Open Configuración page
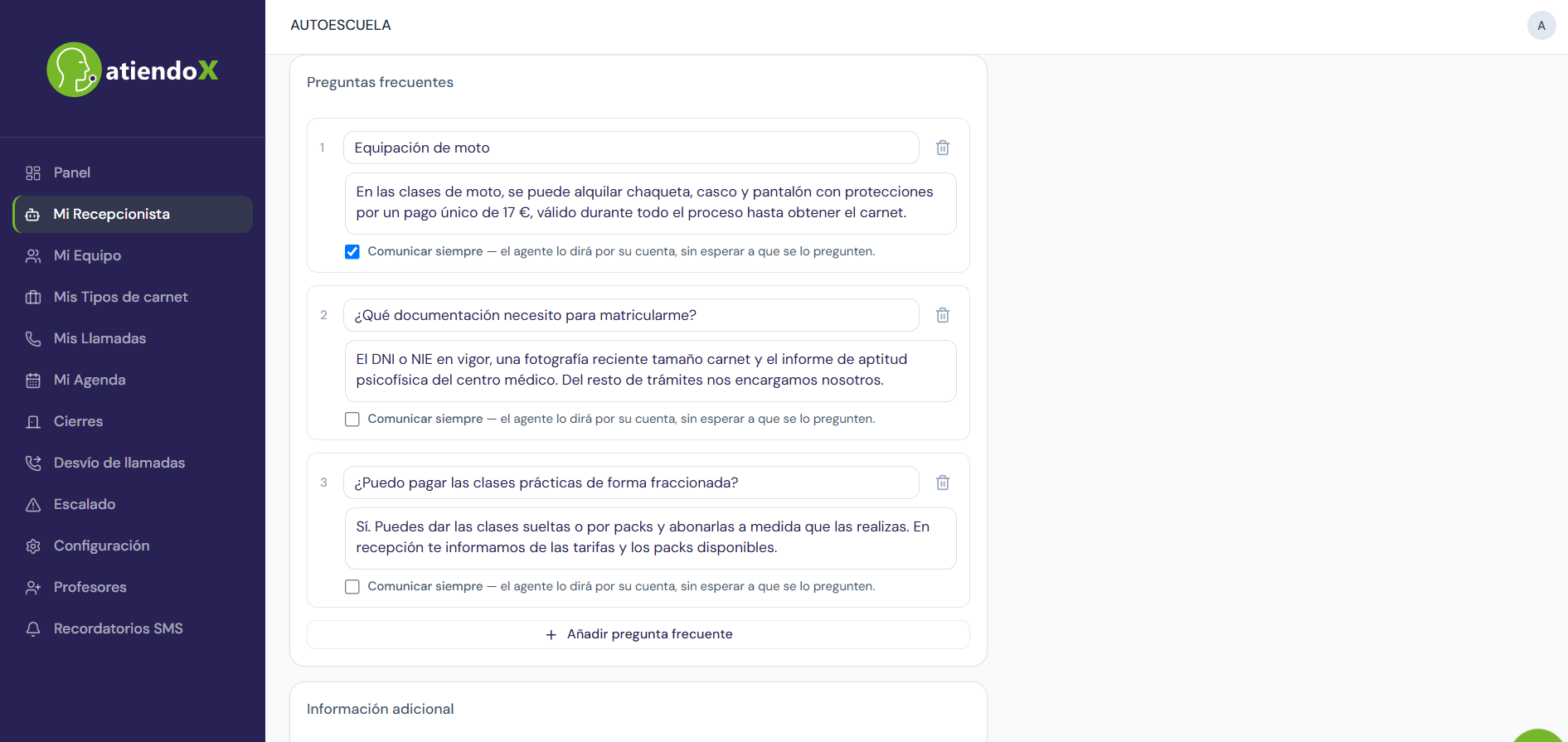The image size is (1568, 742). pos(133,546)
